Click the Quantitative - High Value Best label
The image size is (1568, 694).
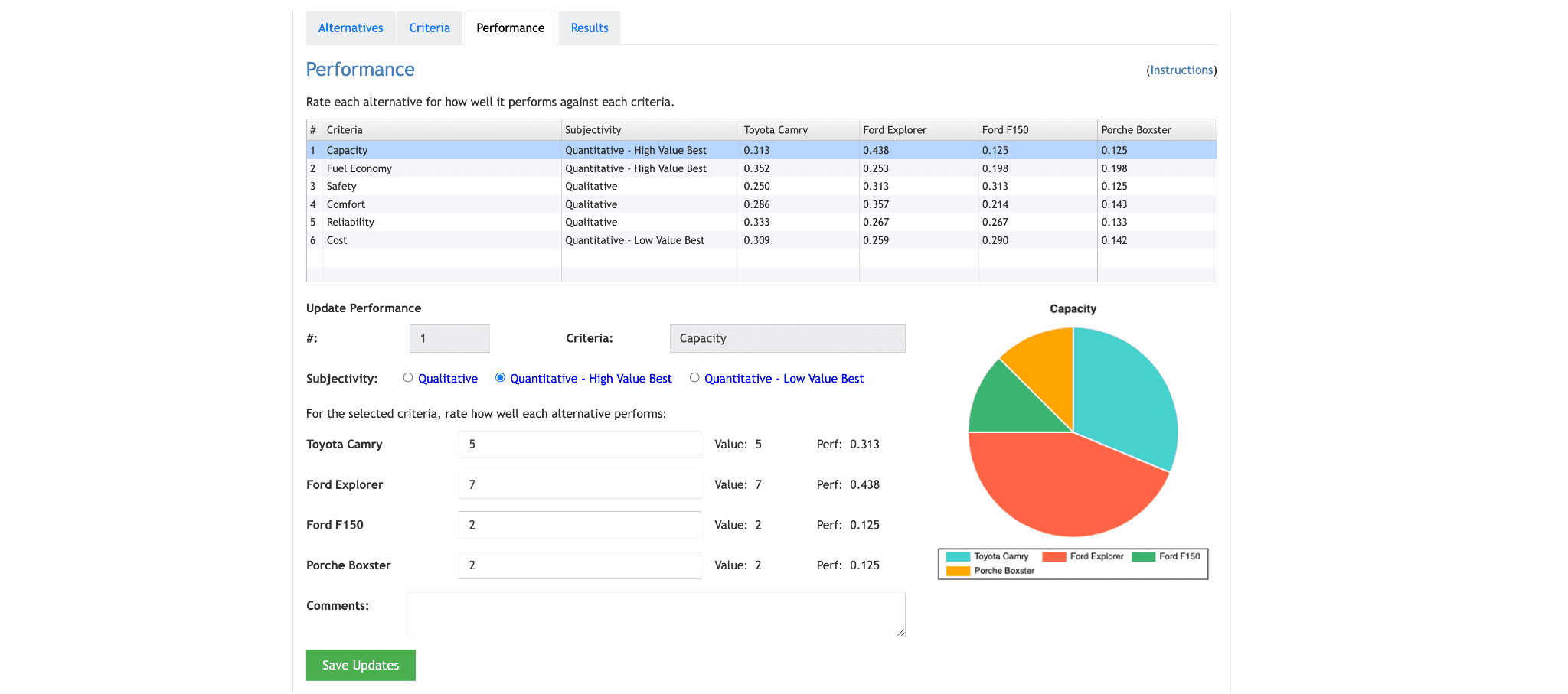(591, 379)
